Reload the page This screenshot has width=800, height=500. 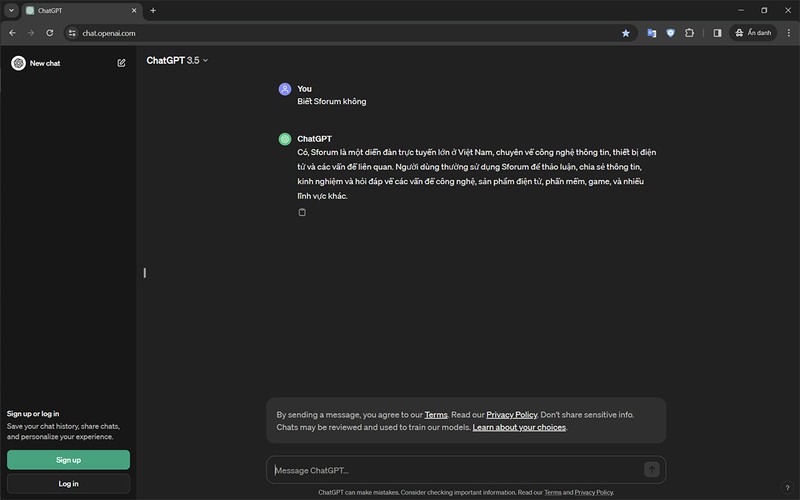coord(49,33)
